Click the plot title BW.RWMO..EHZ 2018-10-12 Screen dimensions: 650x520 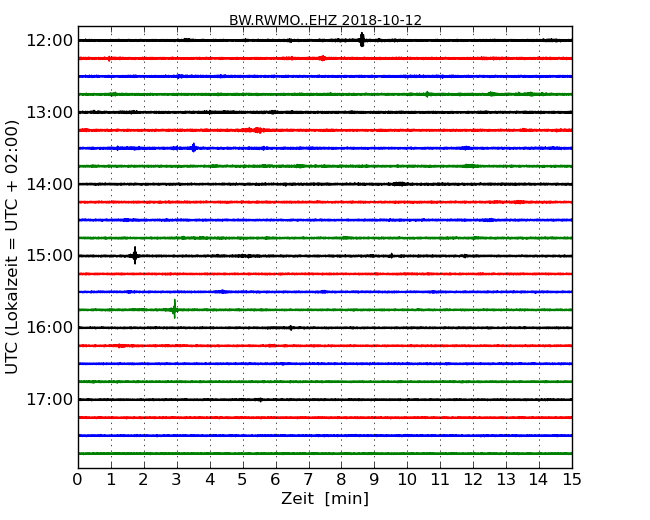click(x=325, y=20)
